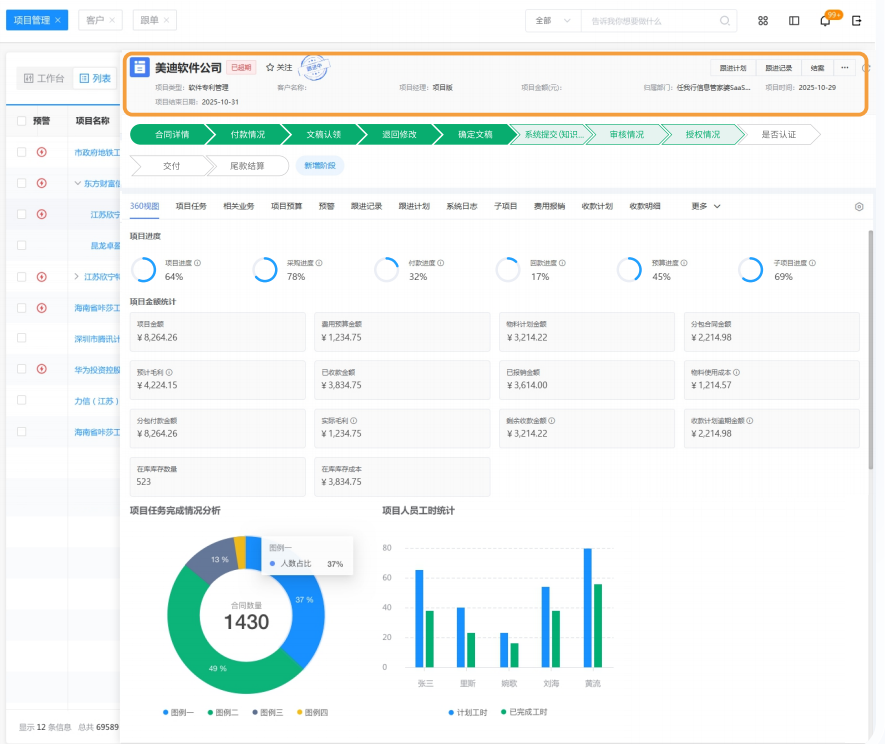Switch to 工作台 view
The height and width of the screenshot is (744, 885).
point(44,78)
